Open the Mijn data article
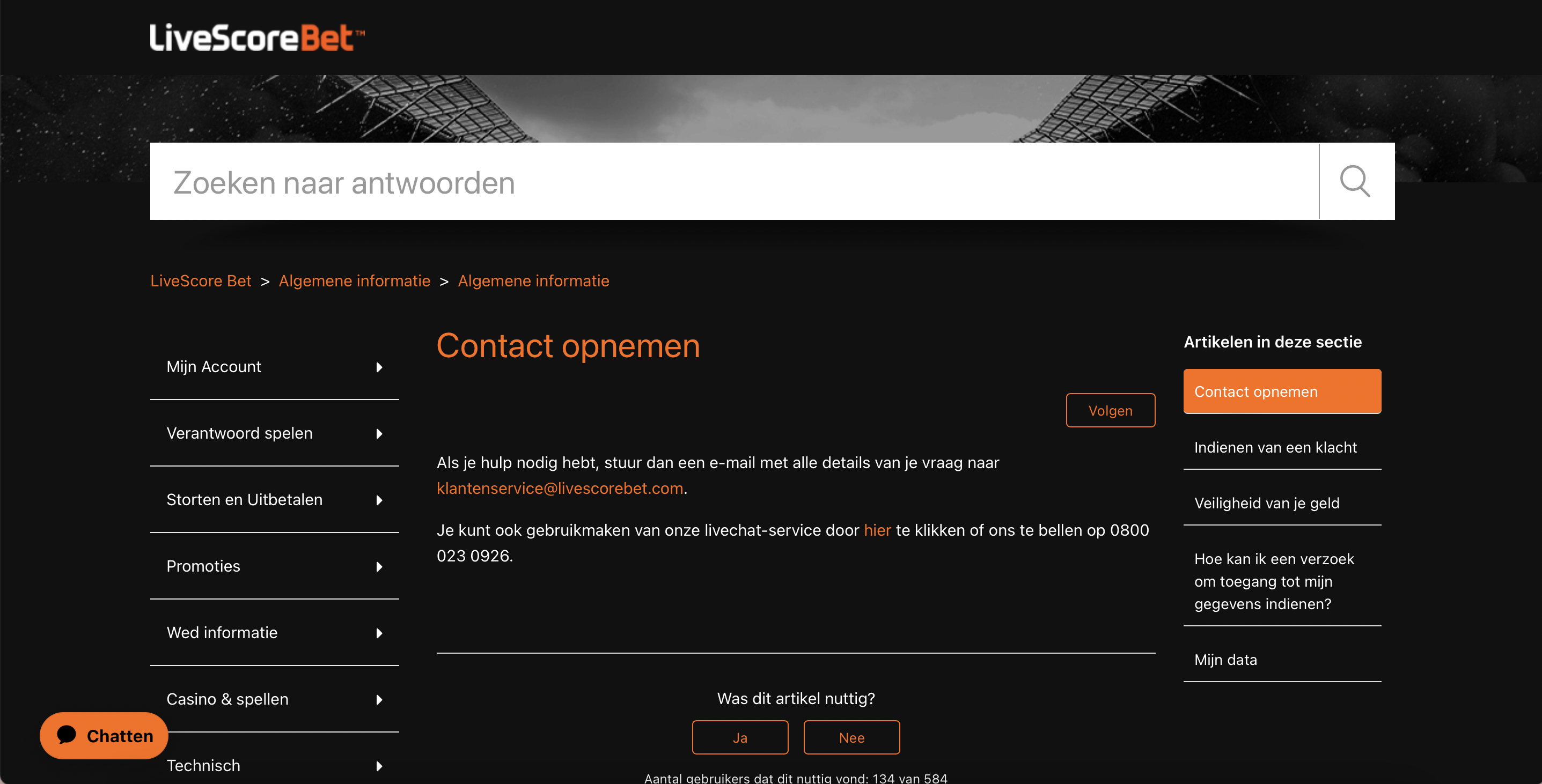The width and height of the screenshot is (1542, 784). click(1225, 660)
